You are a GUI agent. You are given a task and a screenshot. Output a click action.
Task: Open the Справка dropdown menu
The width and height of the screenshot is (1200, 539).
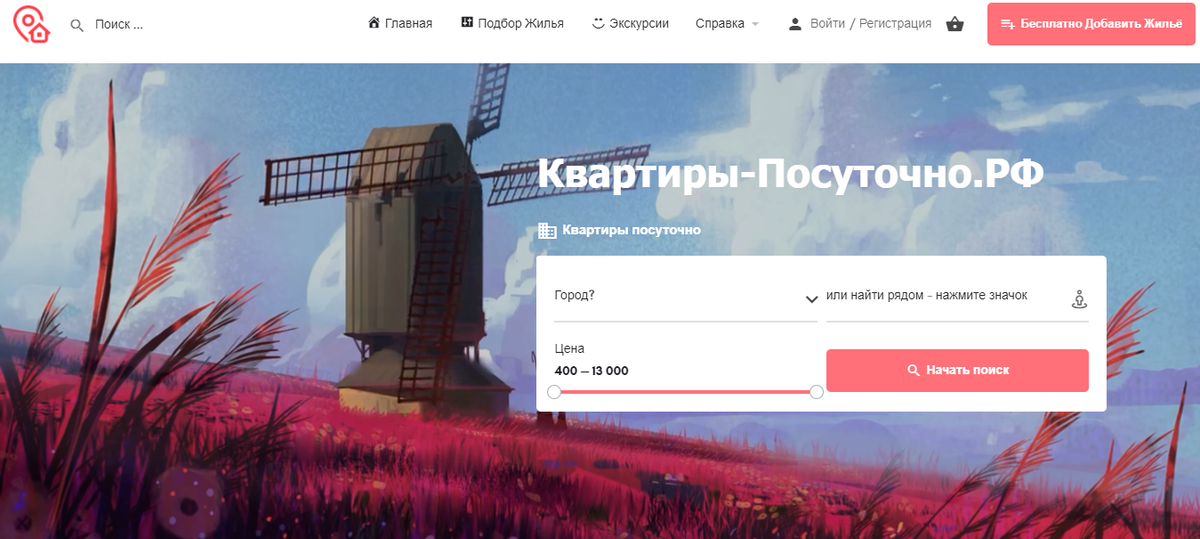click(727, 24)
